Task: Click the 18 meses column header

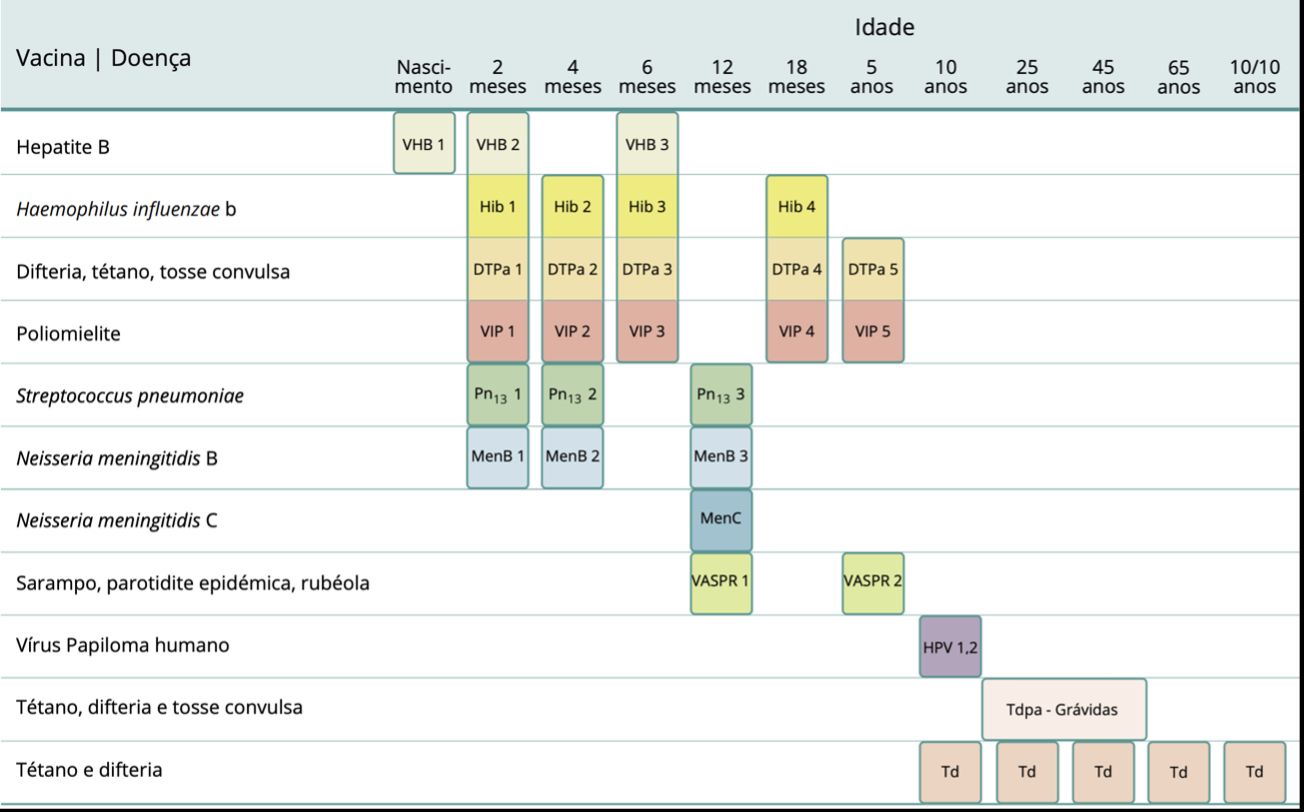Action: point(797,77)
